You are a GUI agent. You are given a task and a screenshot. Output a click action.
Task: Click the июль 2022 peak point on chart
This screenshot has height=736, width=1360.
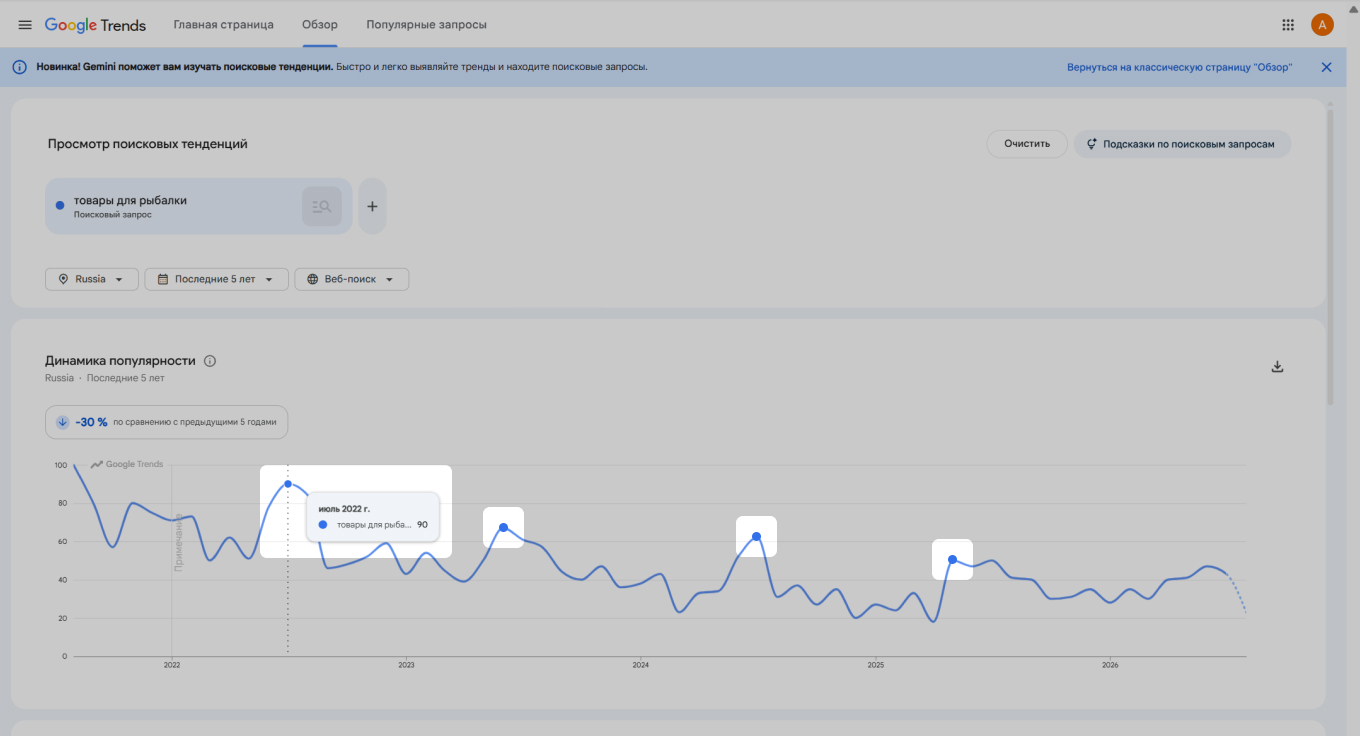click(288, 484)
